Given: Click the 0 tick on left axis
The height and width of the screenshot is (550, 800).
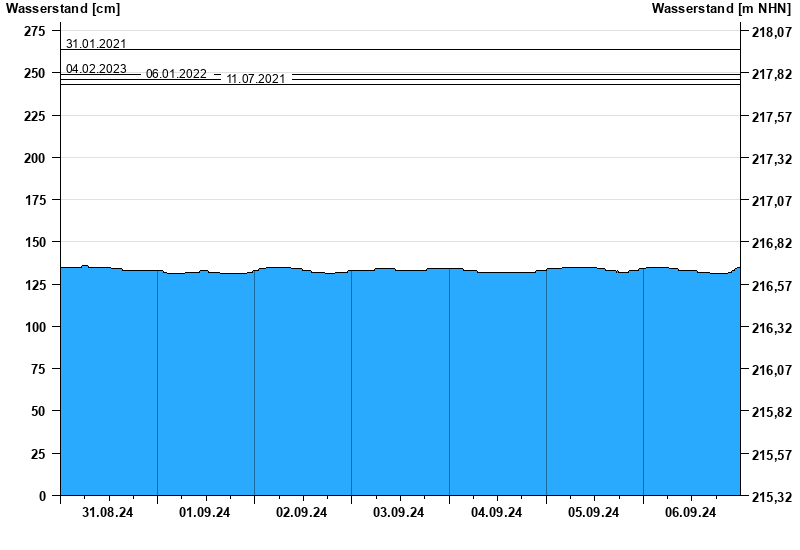Looking at the screenshot, I should click(x=41, y=496).
